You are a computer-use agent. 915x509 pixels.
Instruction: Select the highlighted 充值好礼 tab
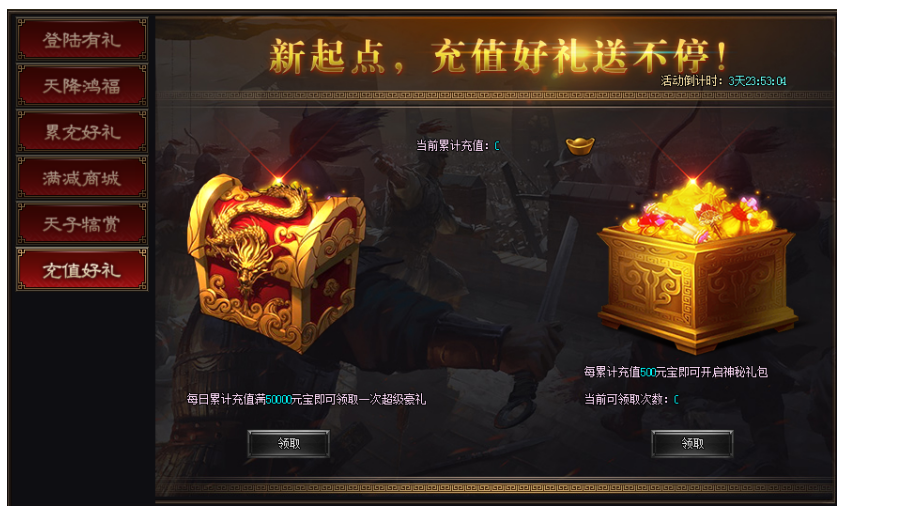(x=82, y=270)
